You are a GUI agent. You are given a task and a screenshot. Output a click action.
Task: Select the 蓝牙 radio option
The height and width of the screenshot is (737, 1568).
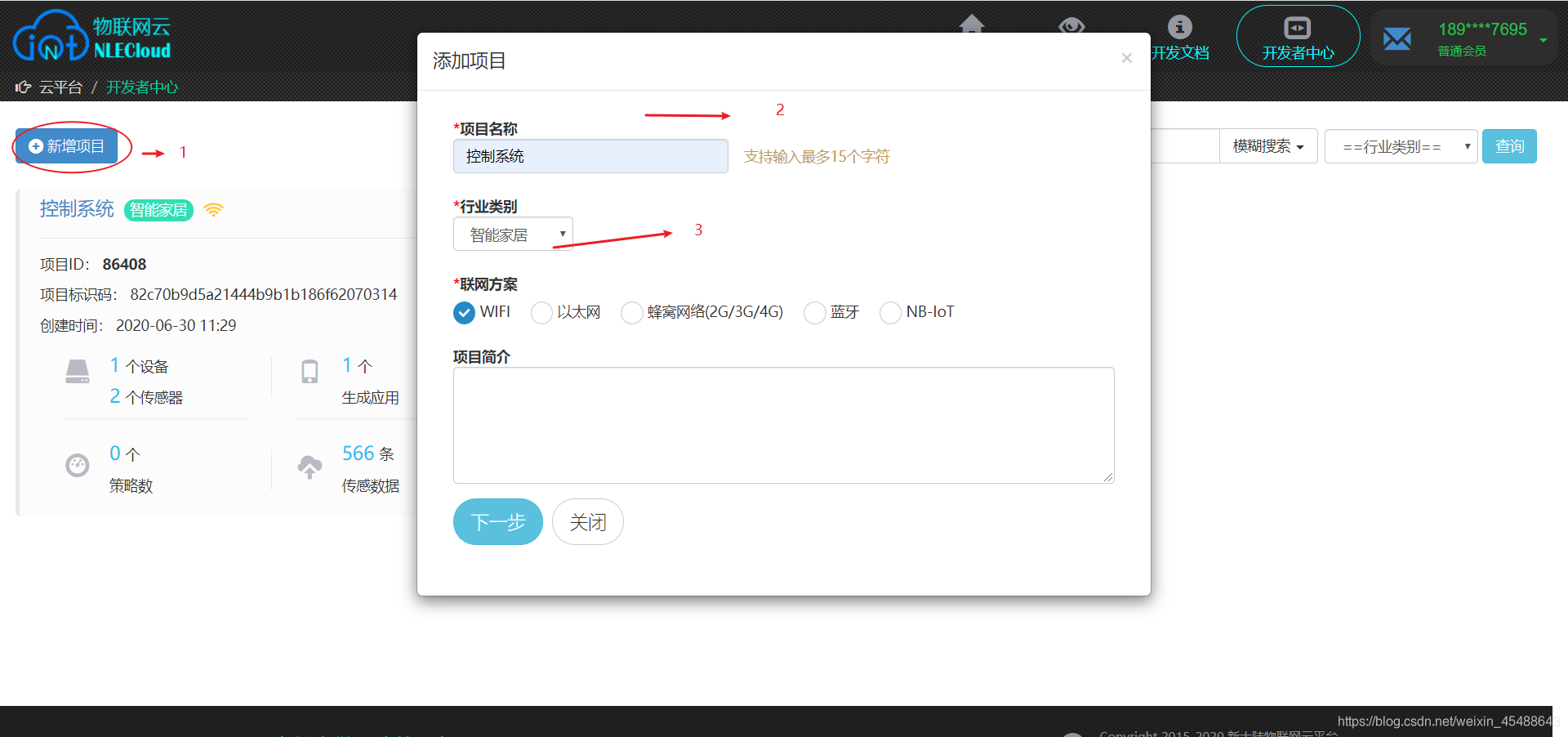click(x=814, y=313)
